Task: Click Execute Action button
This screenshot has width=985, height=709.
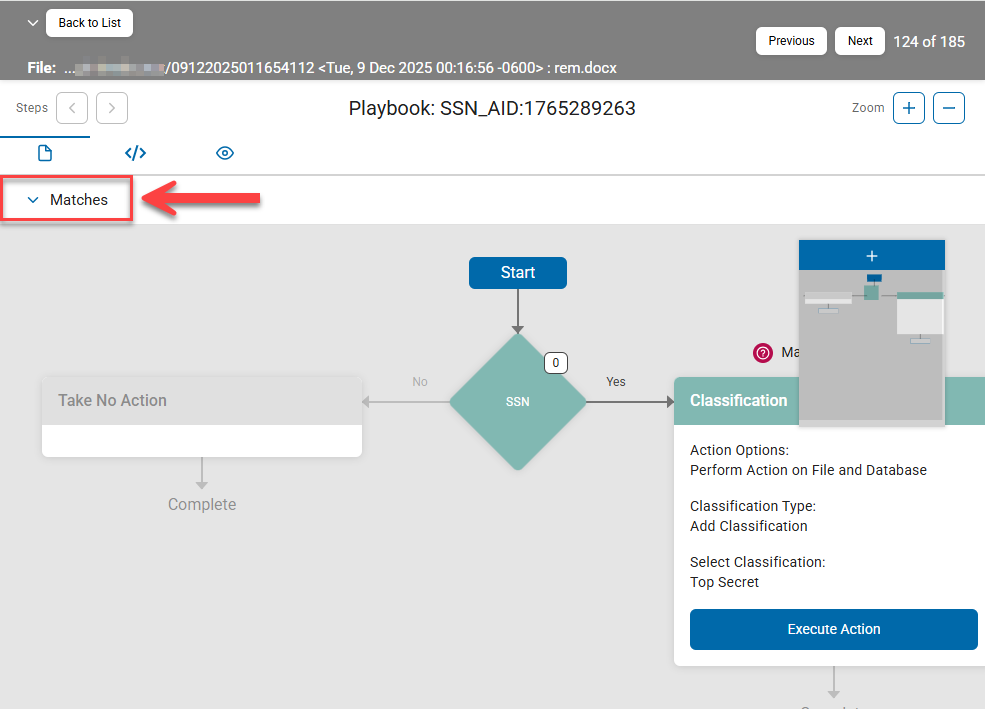Action: pos(833,629)
